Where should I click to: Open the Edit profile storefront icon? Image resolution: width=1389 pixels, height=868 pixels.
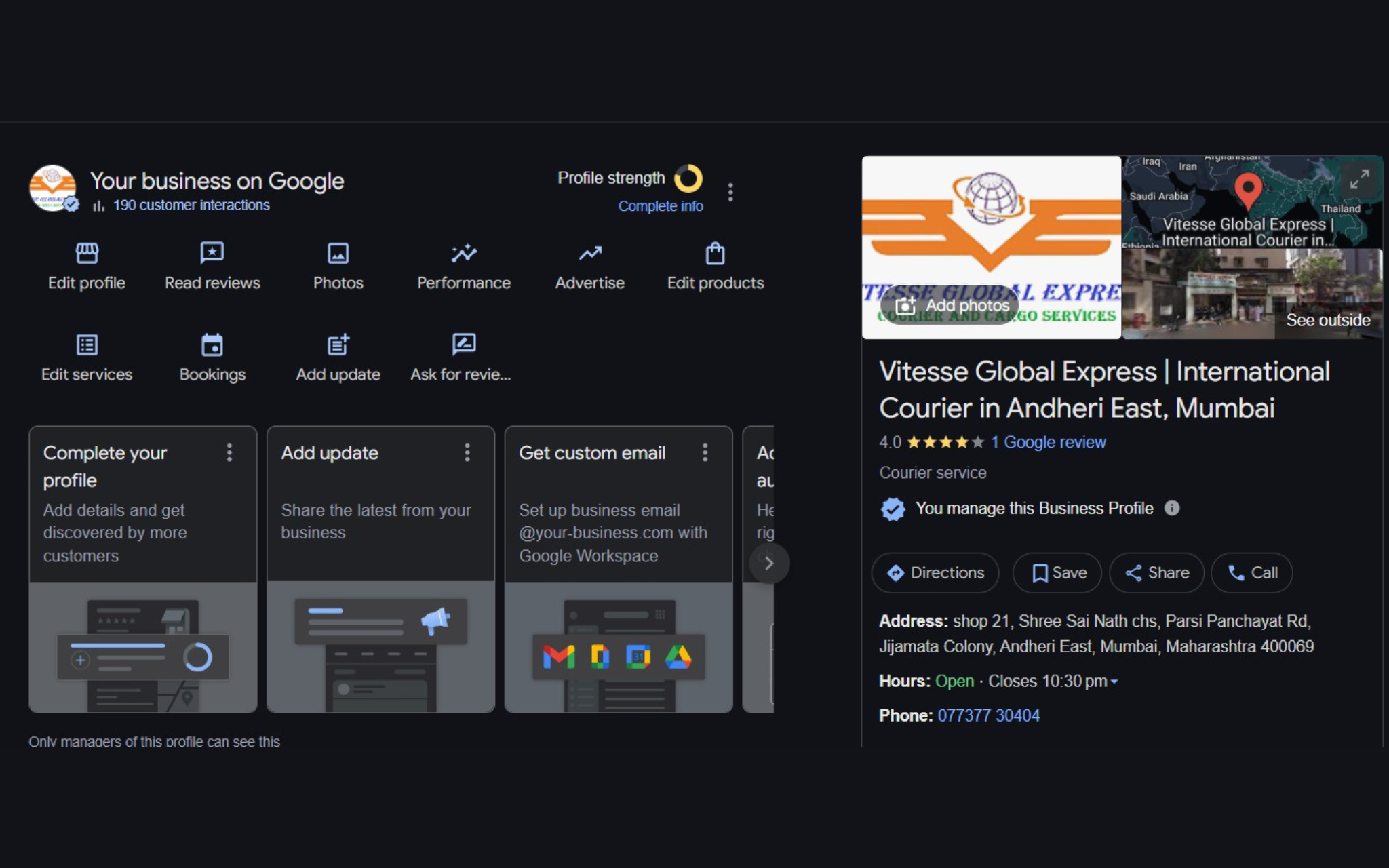87,253
